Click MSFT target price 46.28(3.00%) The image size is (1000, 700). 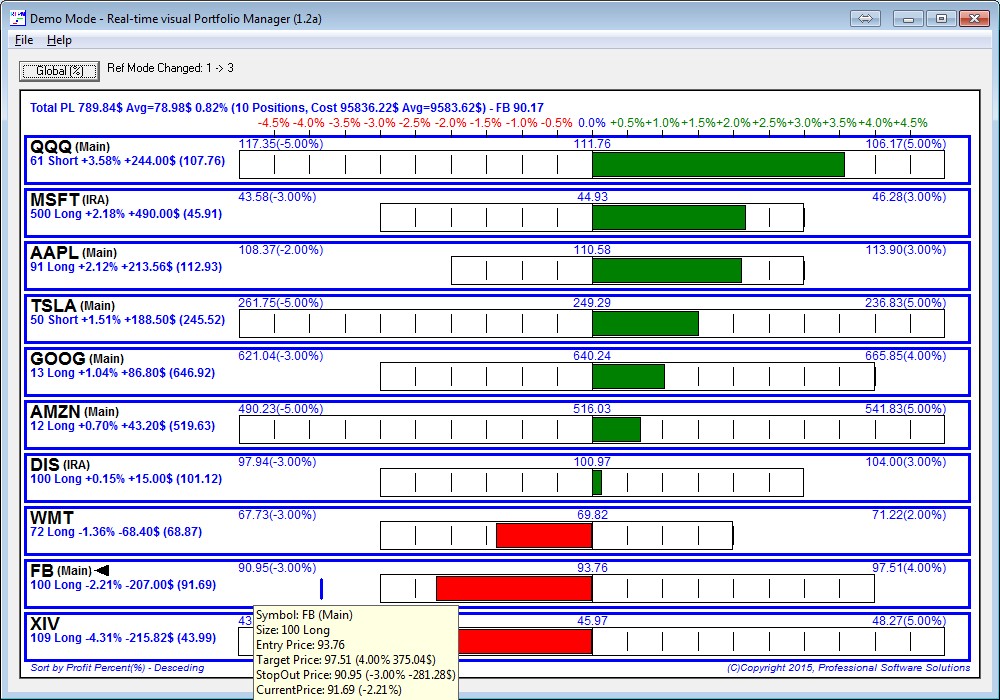pos(909,197)
